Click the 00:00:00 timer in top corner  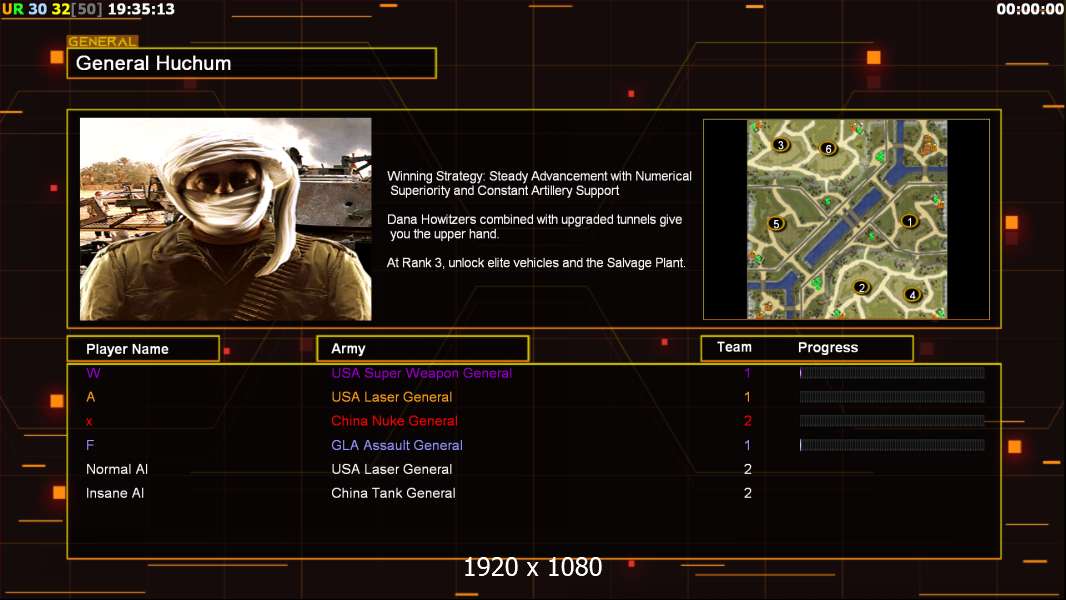coord(1030,9)
